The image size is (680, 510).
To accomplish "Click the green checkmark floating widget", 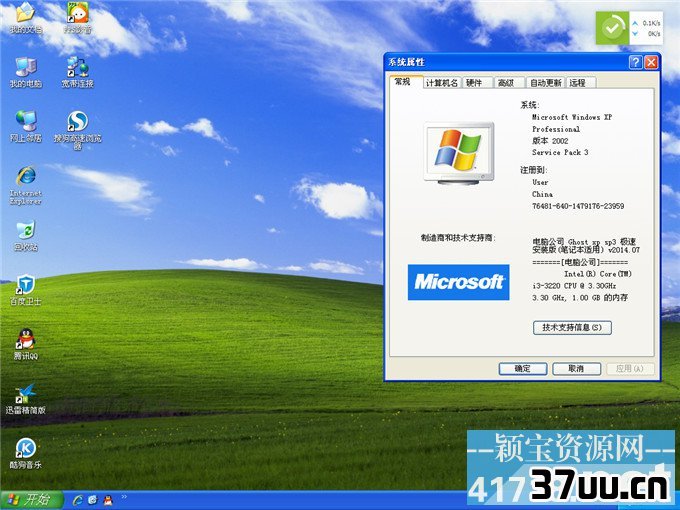I will (x=612, y=28).
